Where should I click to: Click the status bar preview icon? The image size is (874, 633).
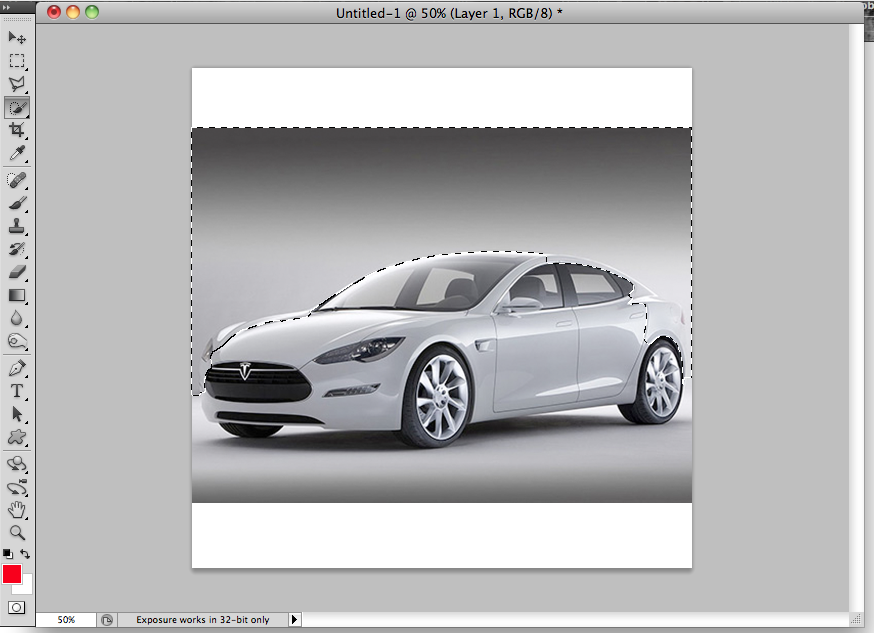(x=107, y=620)
